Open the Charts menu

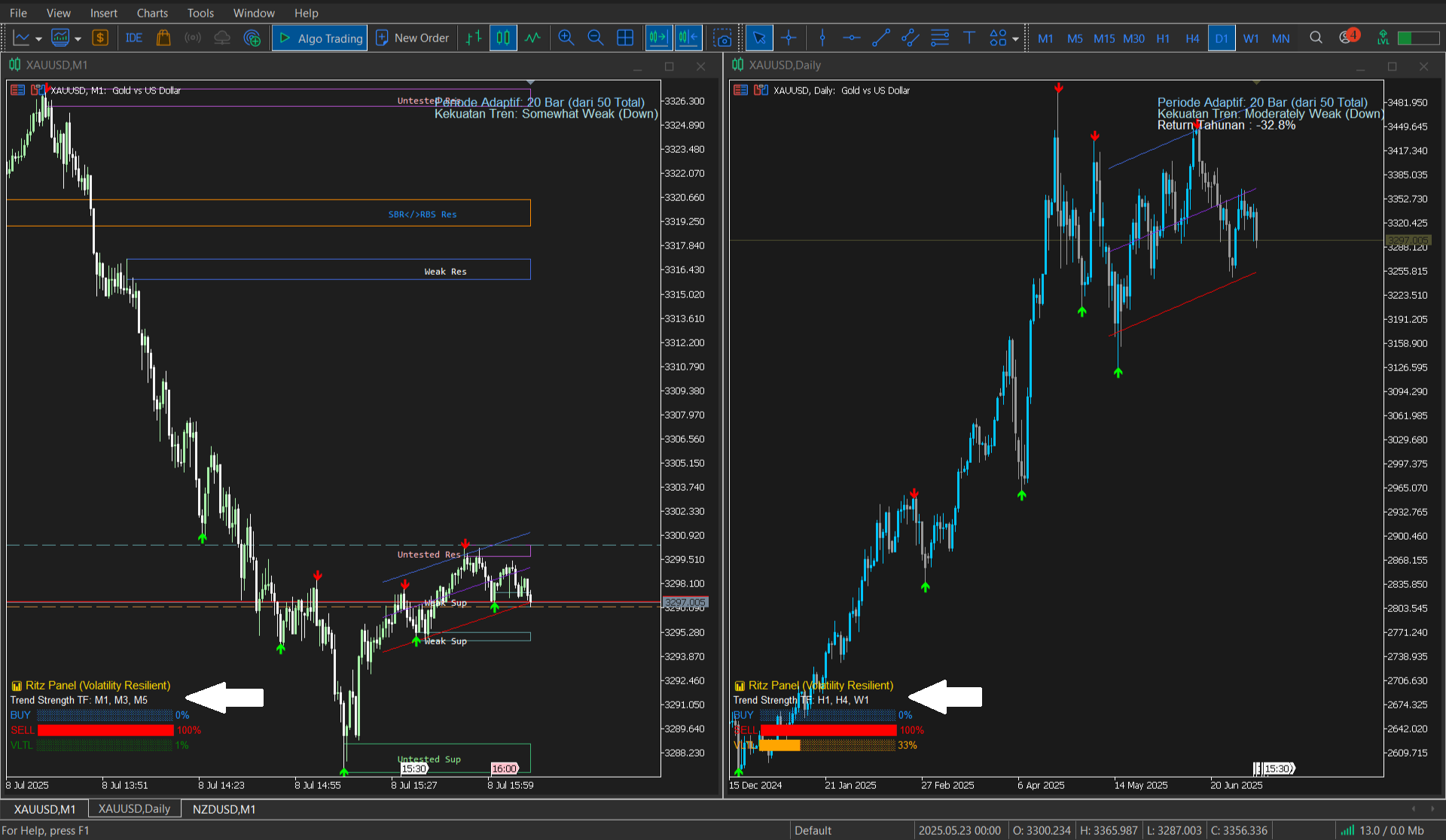coord(152,13)
